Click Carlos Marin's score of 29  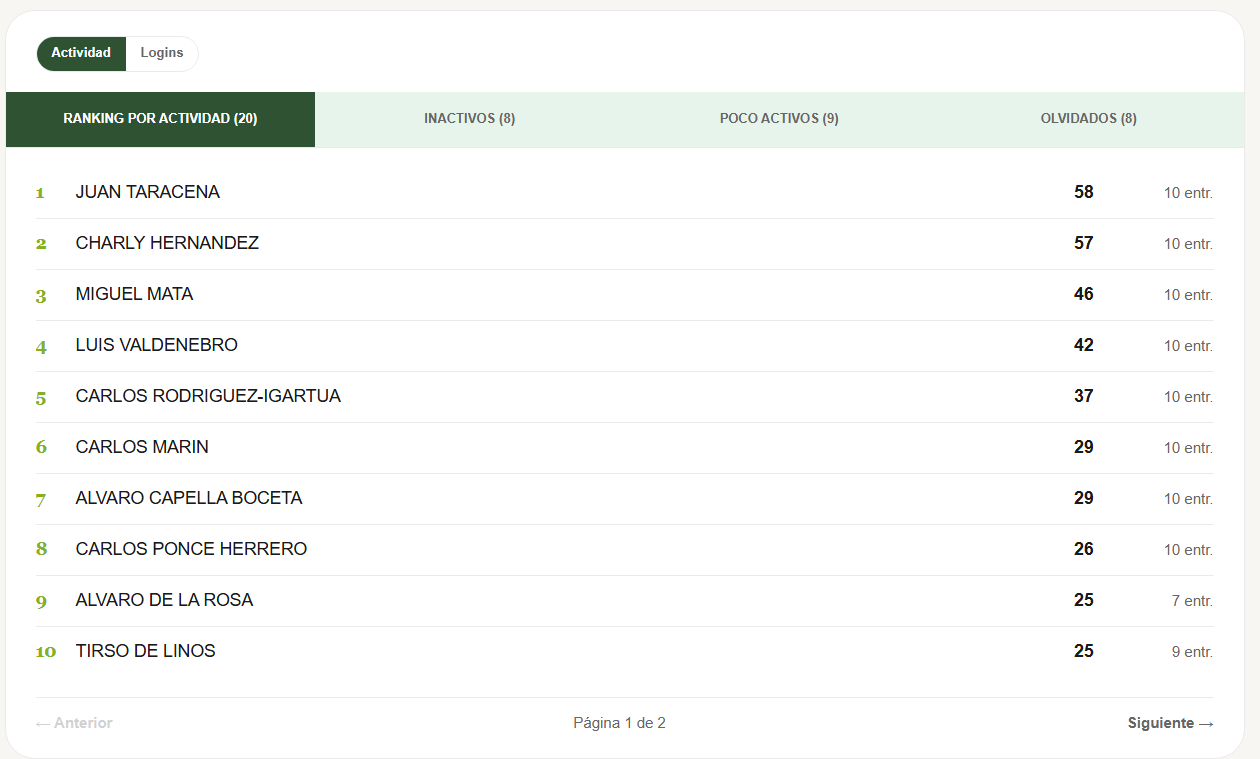(1084, 447)
